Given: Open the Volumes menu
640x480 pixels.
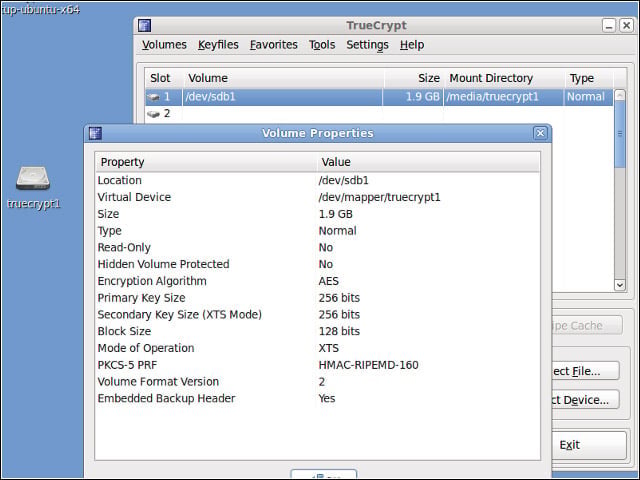Looking at the screenshot, I should coord(164,44).
